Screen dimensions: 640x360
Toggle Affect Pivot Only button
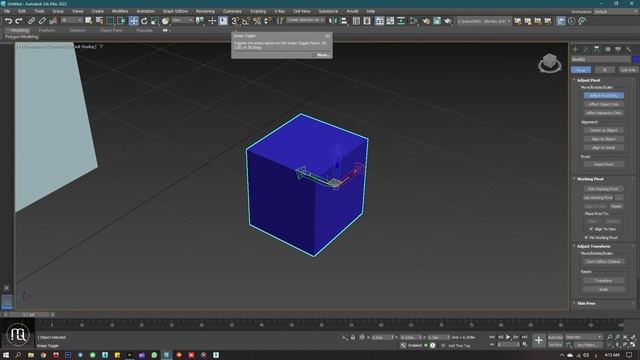(604, 96)
